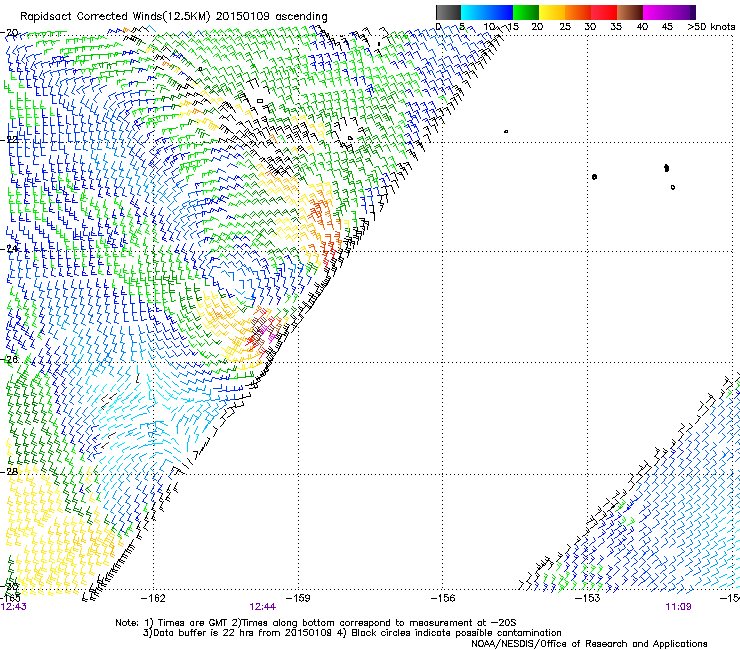
Task: Click the cyan-to-blue 5–15 knots legend segment
Action: [487, 12]
